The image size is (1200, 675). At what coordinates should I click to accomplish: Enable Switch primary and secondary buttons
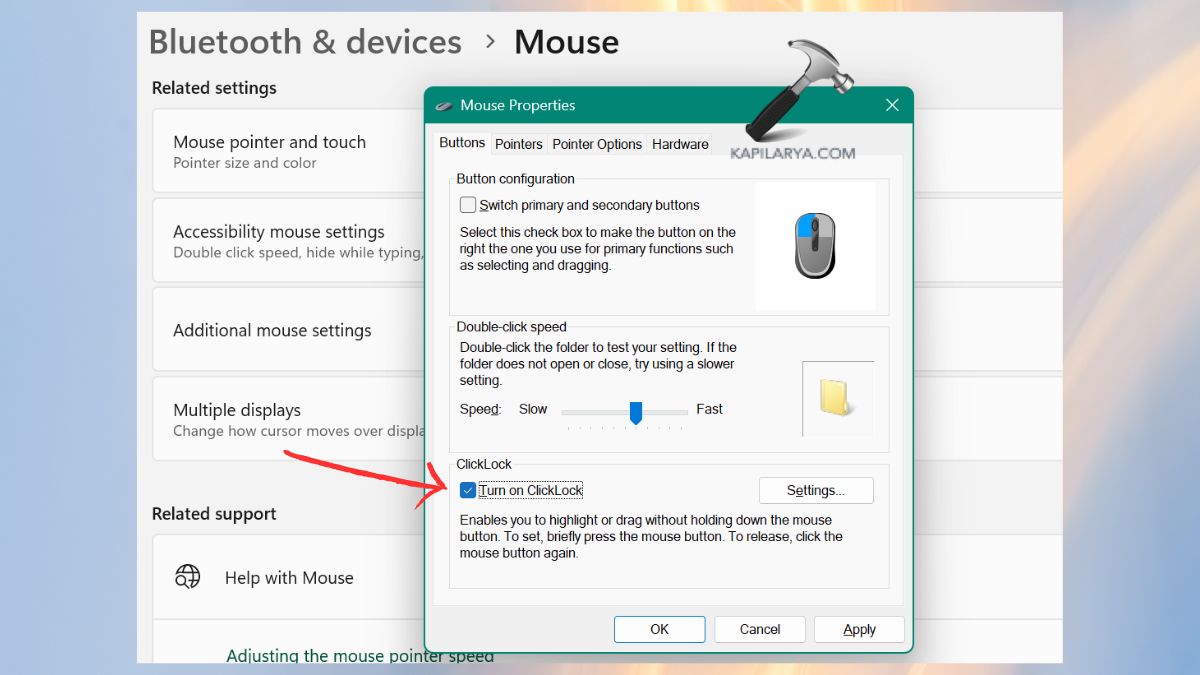[x=468, y=205]
